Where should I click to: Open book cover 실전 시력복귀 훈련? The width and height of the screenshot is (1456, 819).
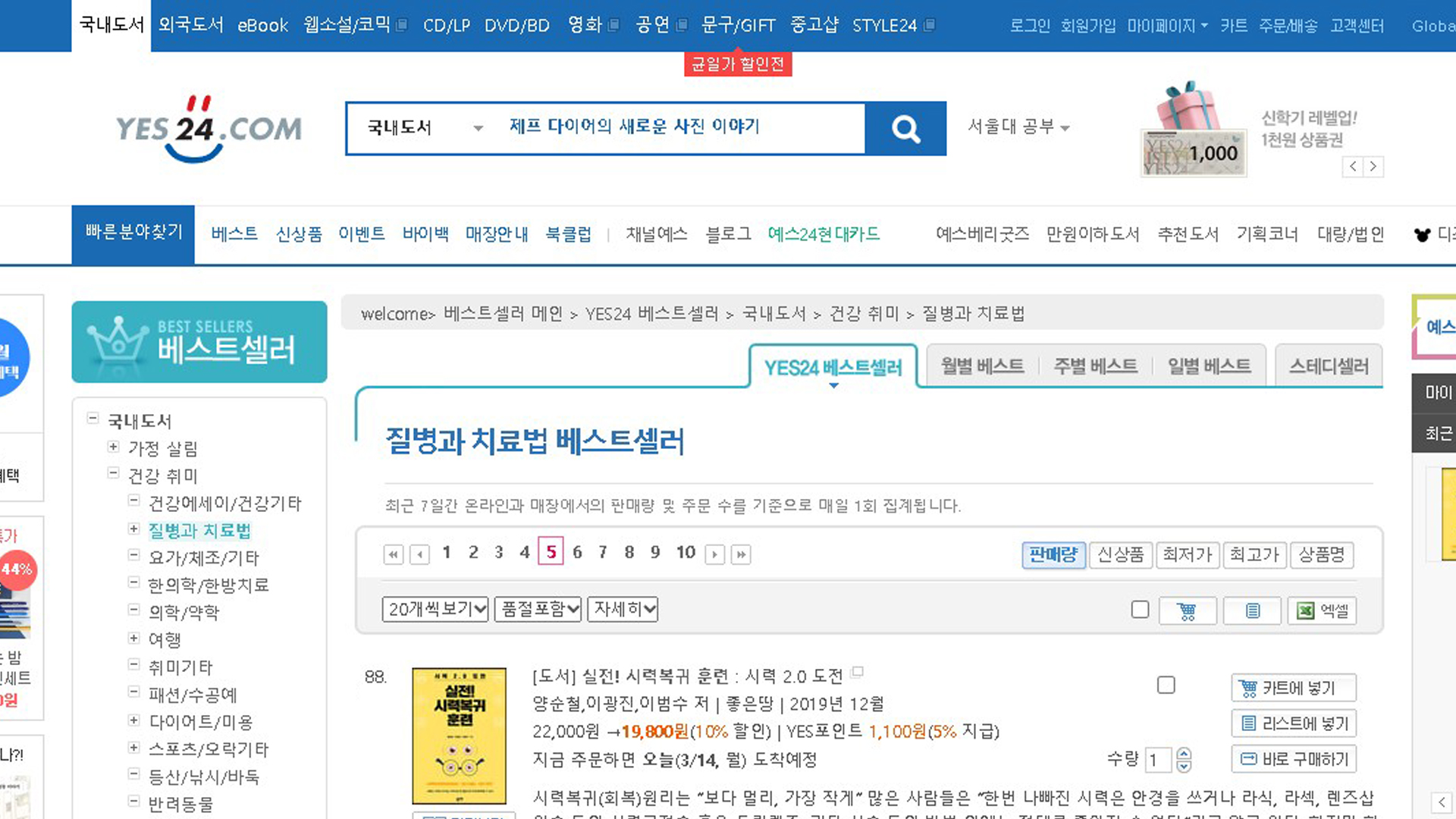tap(459, 736)
